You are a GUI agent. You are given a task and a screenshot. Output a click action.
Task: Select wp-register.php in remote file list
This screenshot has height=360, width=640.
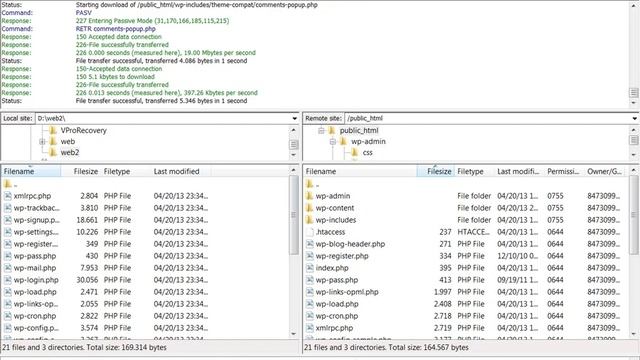point(342,256)
